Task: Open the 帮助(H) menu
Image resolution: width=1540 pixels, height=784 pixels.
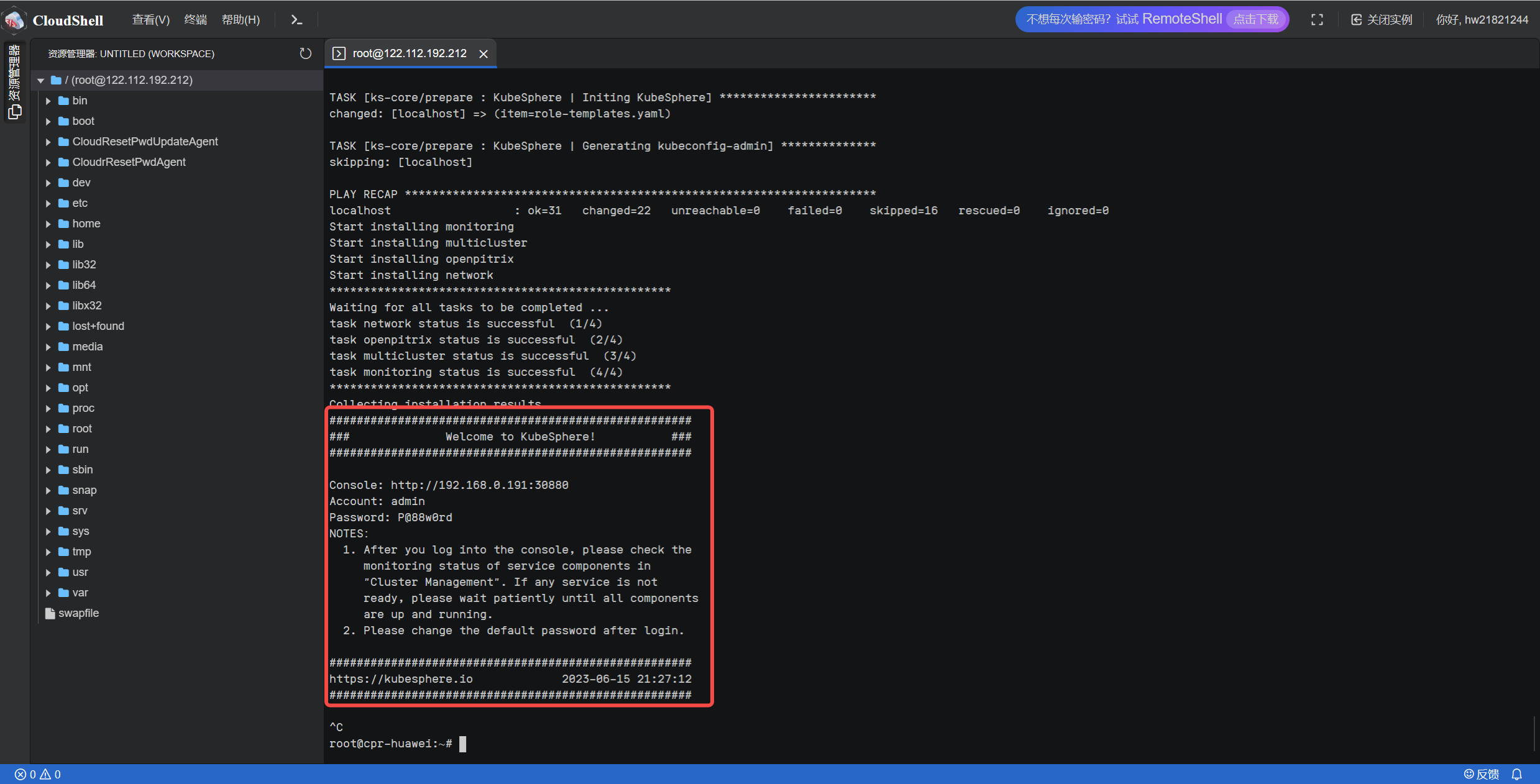Action: [x=241, y=20]
